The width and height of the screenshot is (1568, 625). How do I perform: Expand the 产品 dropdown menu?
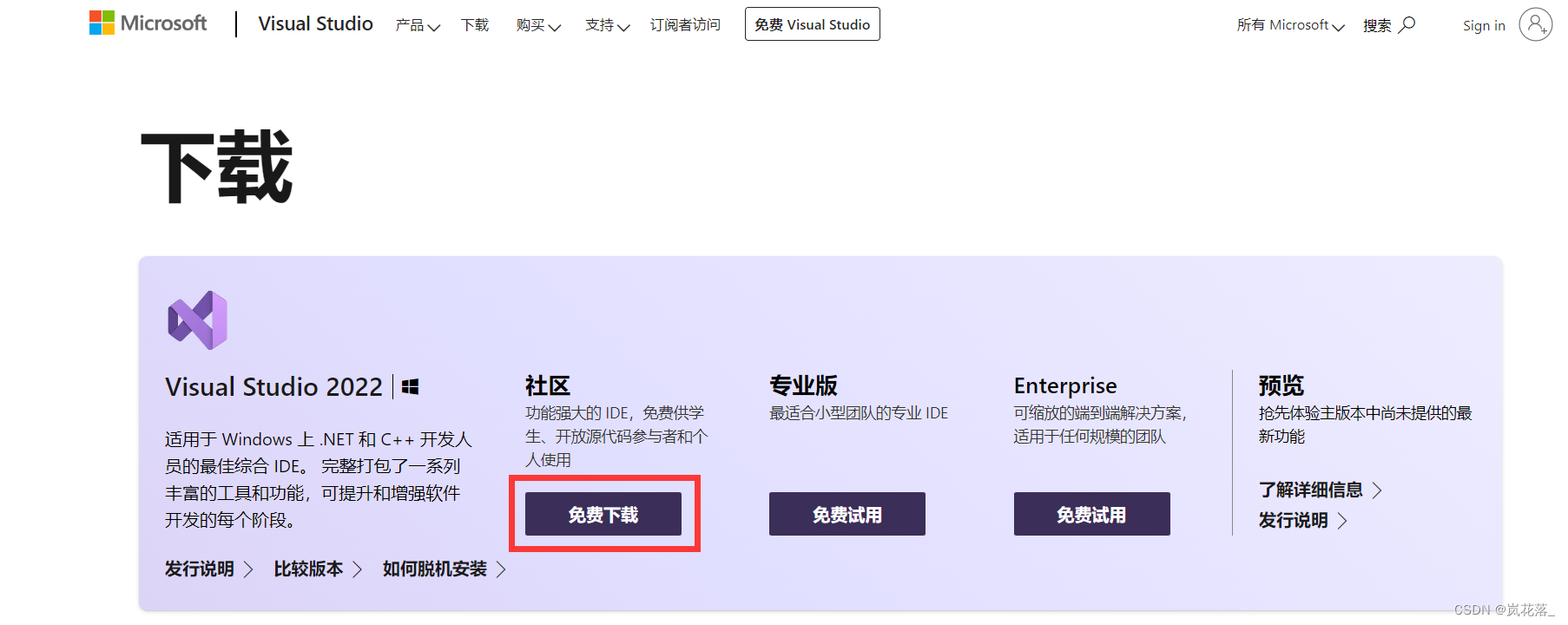point(418,25)
